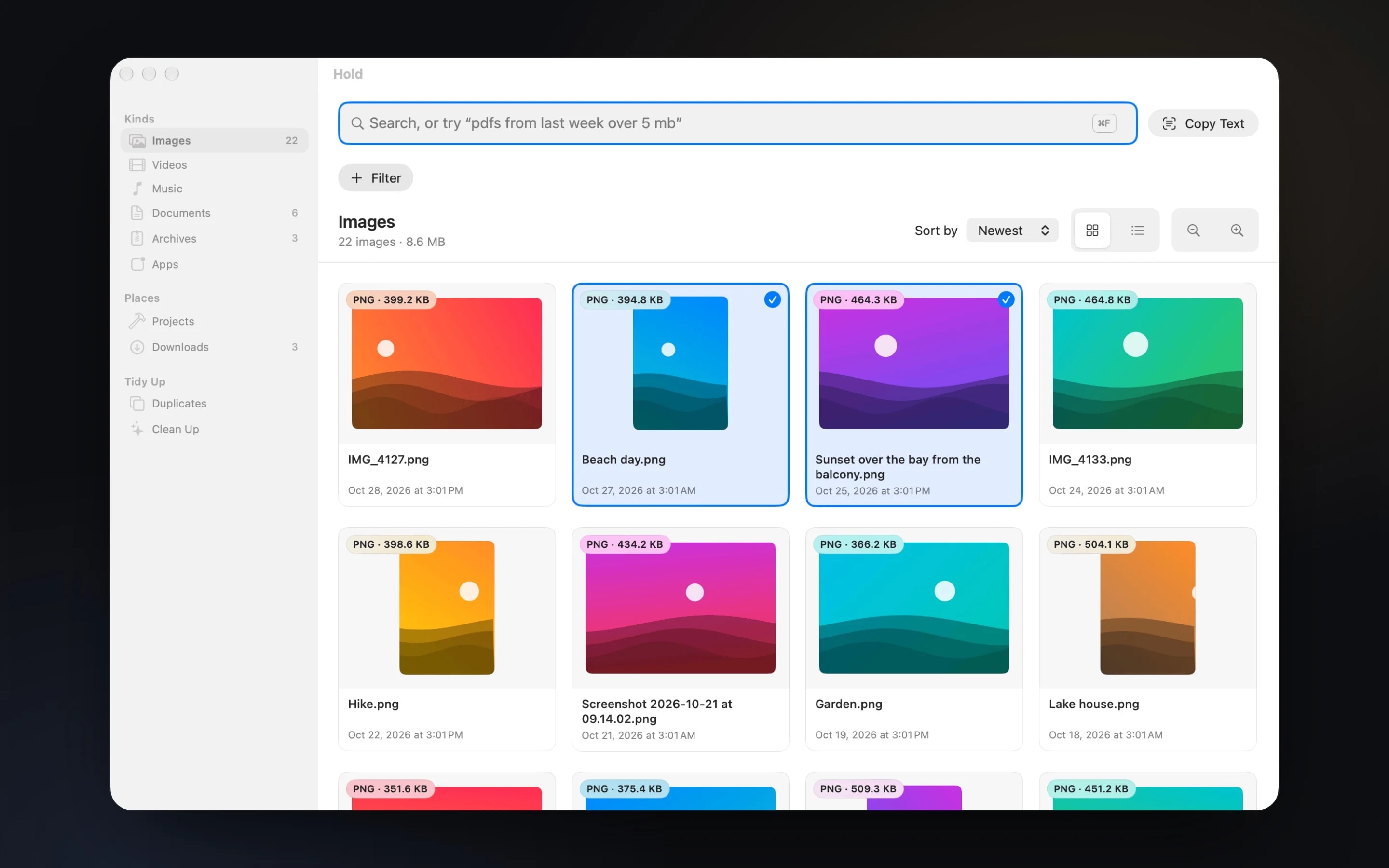Click the search magnifier icon in search bar
1389x868 pixels.
pos(357,123)
